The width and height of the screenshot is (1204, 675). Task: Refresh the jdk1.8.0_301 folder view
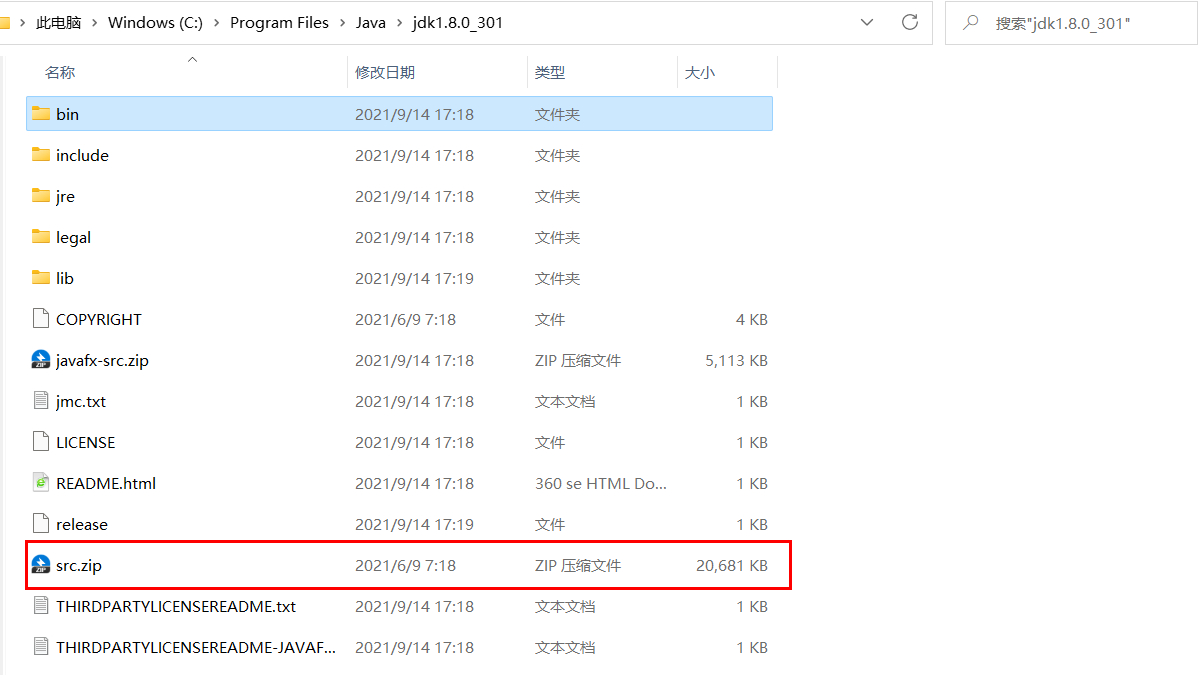pos(909,22)
